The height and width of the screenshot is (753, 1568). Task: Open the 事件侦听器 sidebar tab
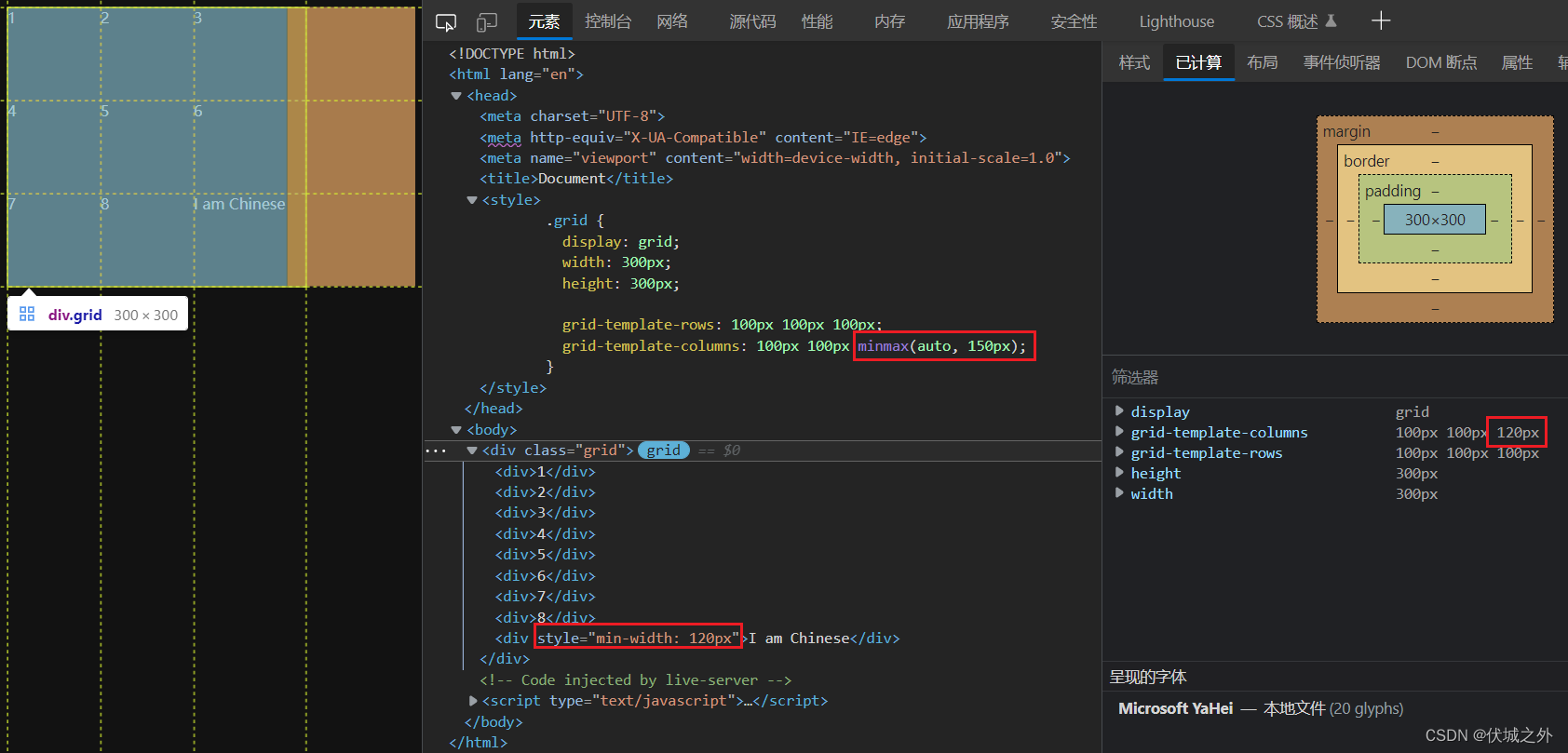coord(1342,62)
